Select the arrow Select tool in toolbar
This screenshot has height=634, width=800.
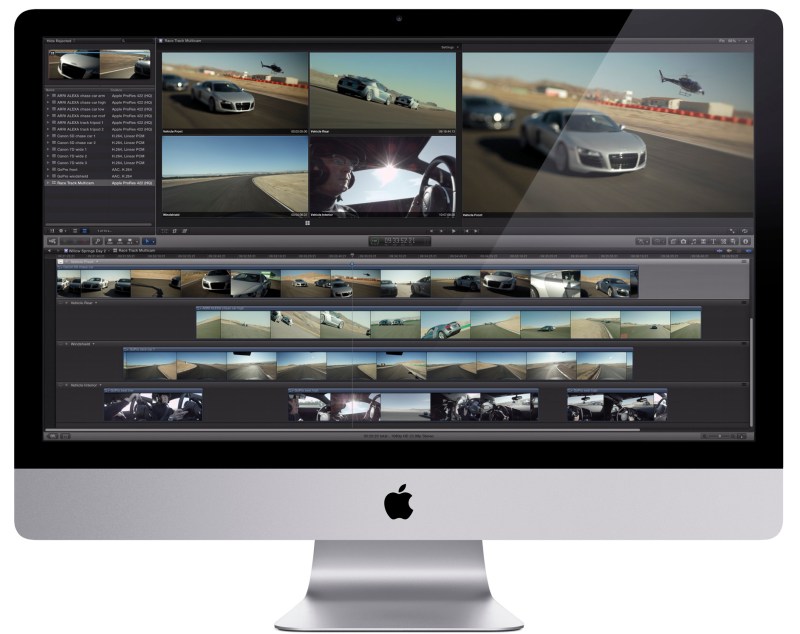150,241
